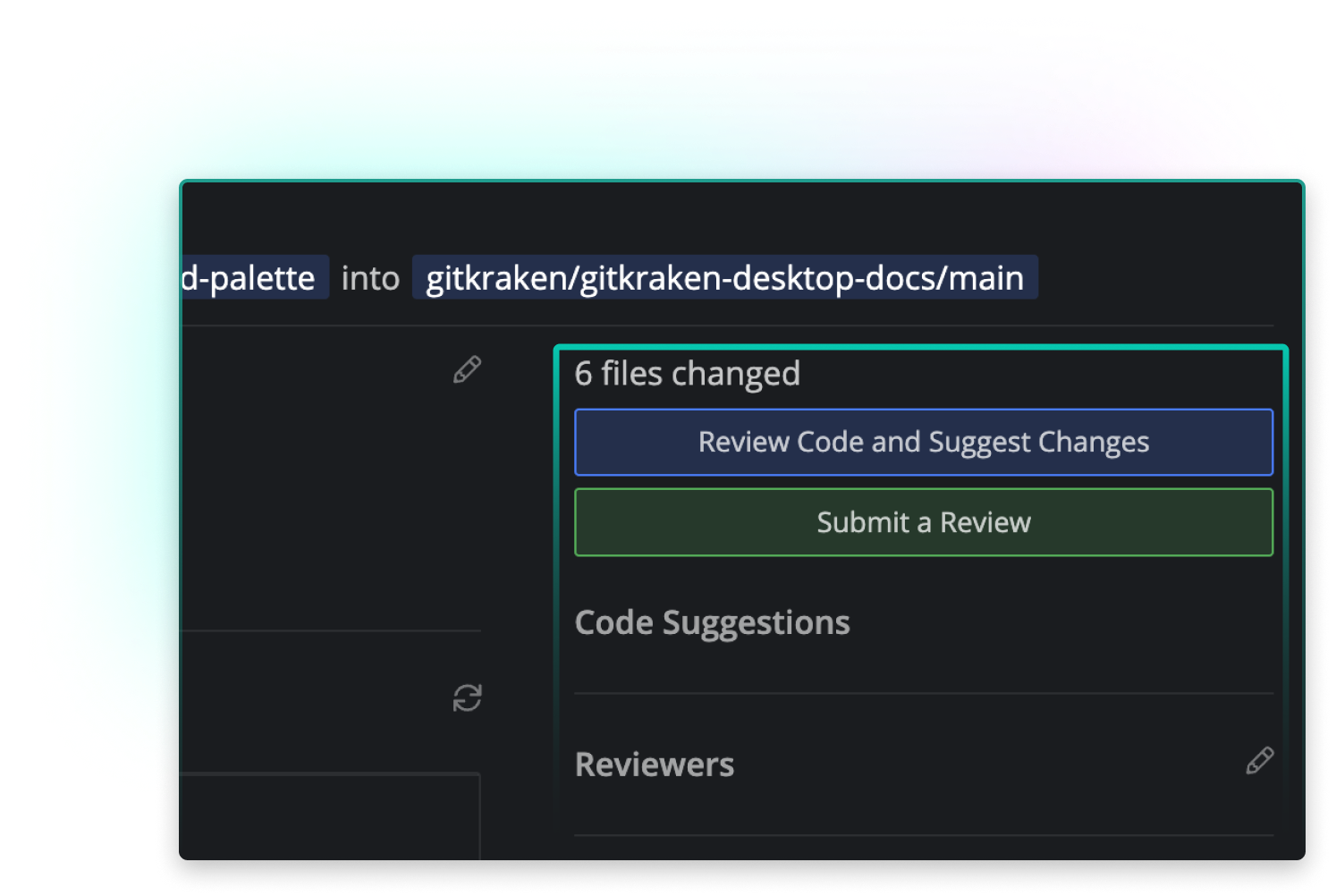The image size is (1336, 896).
Task: Use the refresh arrows icon to reload comments
Action: click(x=467, y=698)
